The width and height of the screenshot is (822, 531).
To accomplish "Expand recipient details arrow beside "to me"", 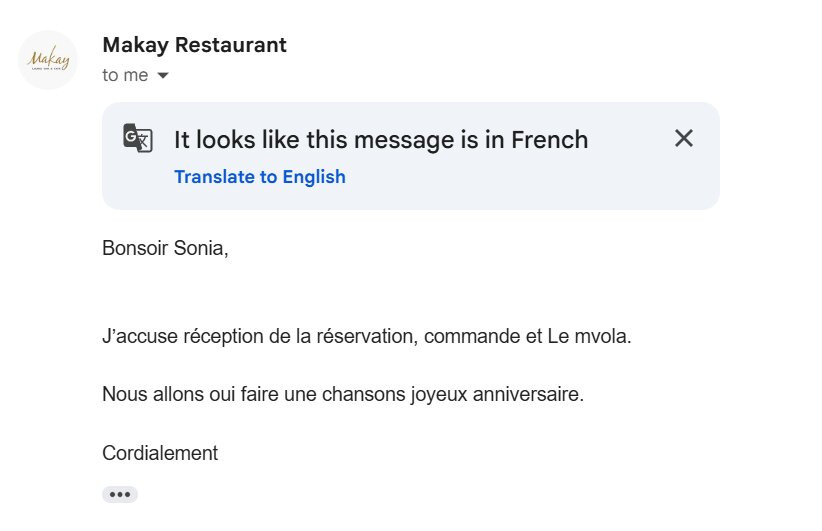I will [x=163, y=76].
